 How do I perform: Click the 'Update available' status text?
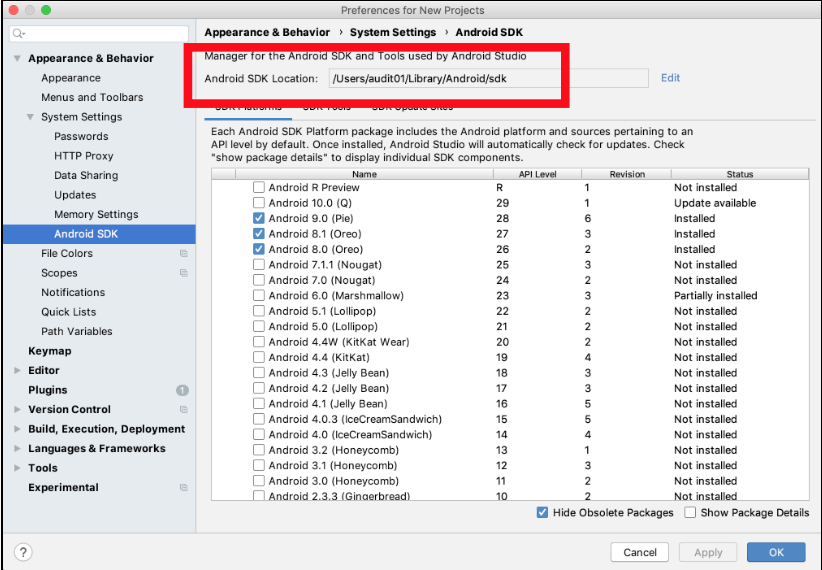pos(715,203)
